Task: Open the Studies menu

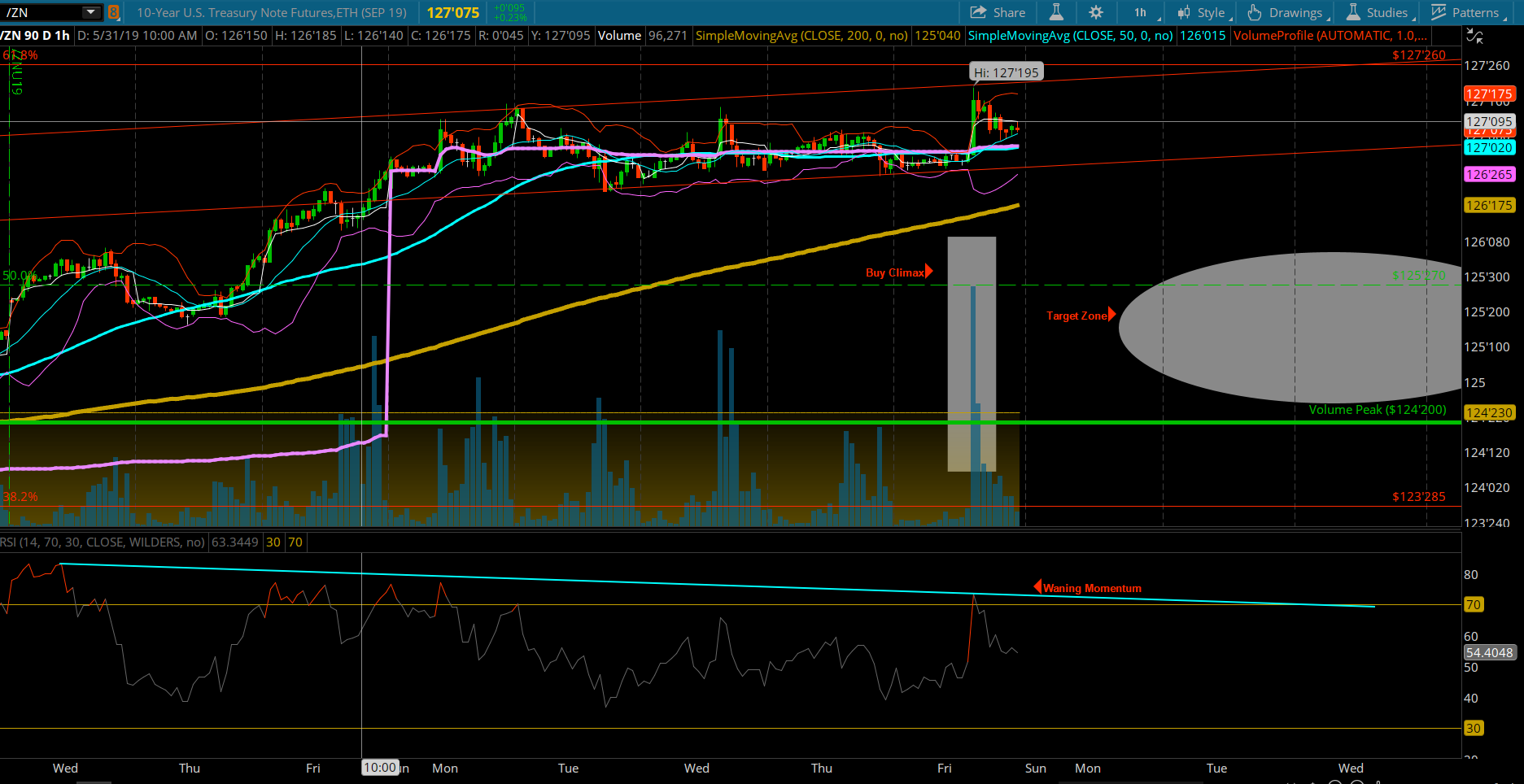Action: point(1379,12)
